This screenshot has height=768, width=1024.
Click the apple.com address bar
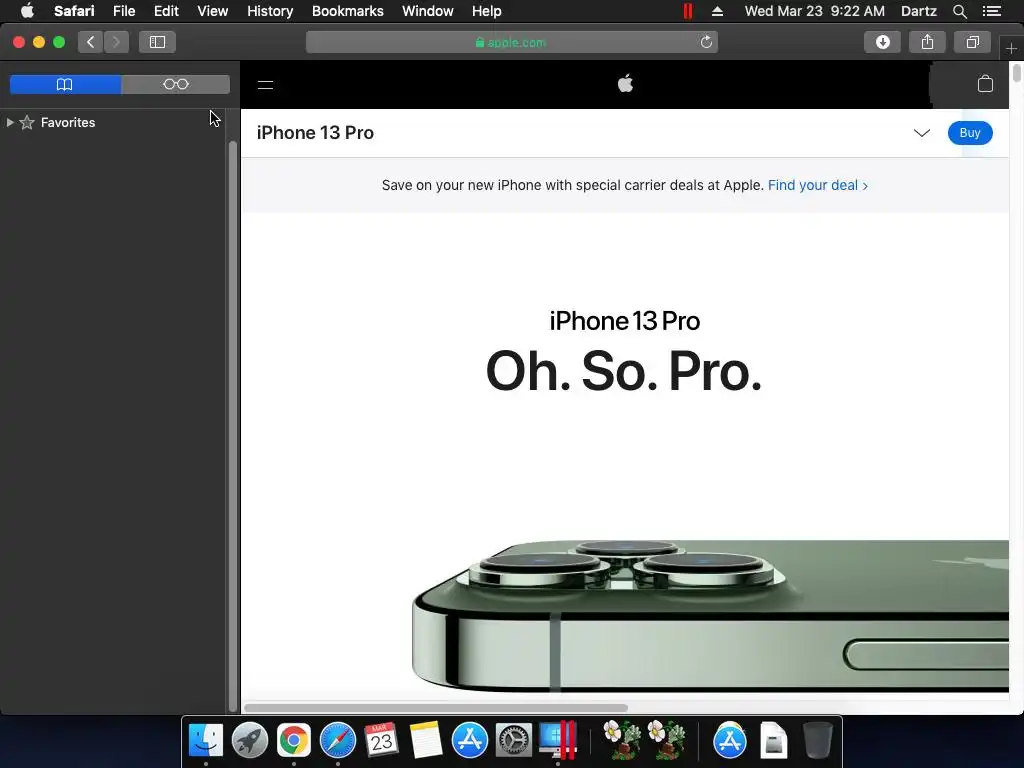coord(511,42)
